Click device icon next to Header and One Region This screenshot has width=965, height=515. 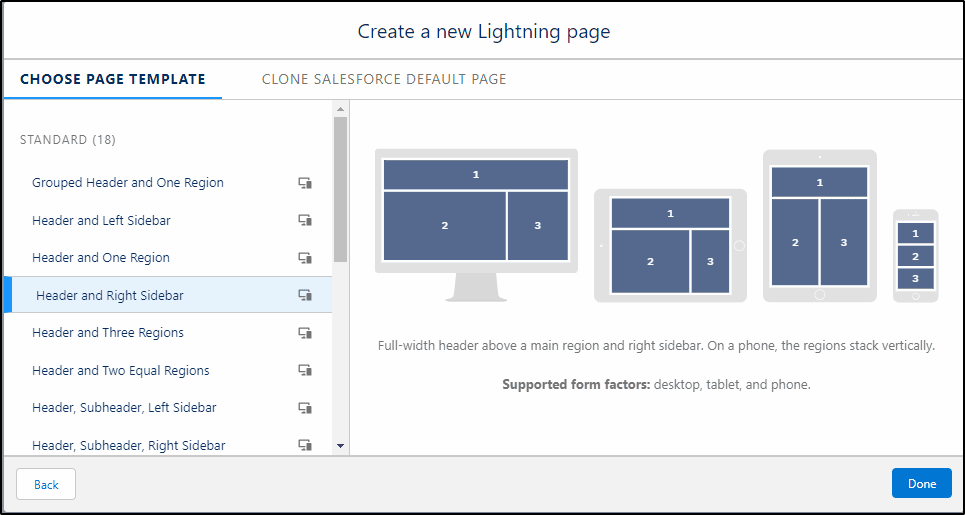[x=305, y=258]
